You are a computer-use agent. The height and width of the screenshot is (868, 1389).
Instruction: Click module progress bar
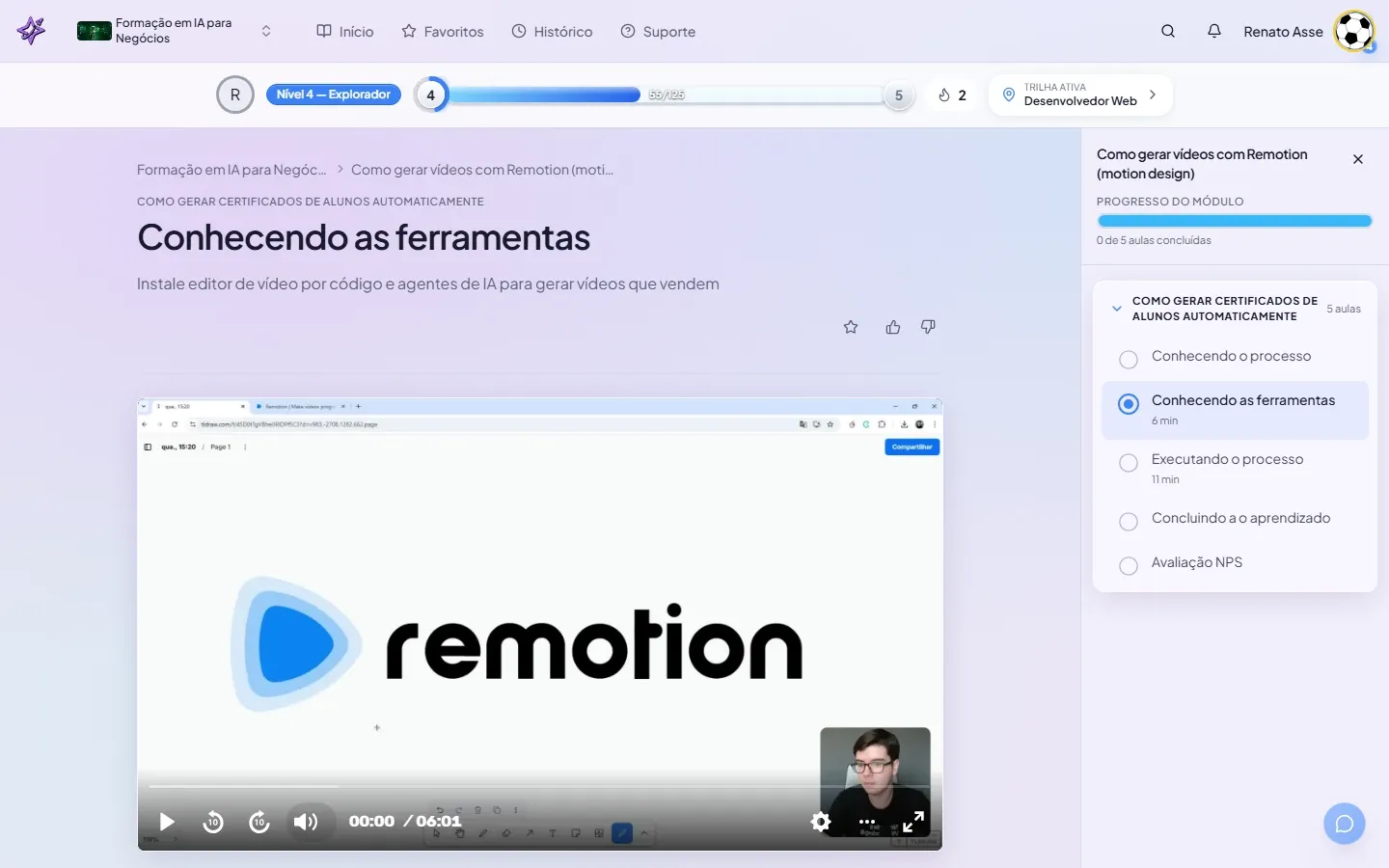click(x=1235, y=221)
